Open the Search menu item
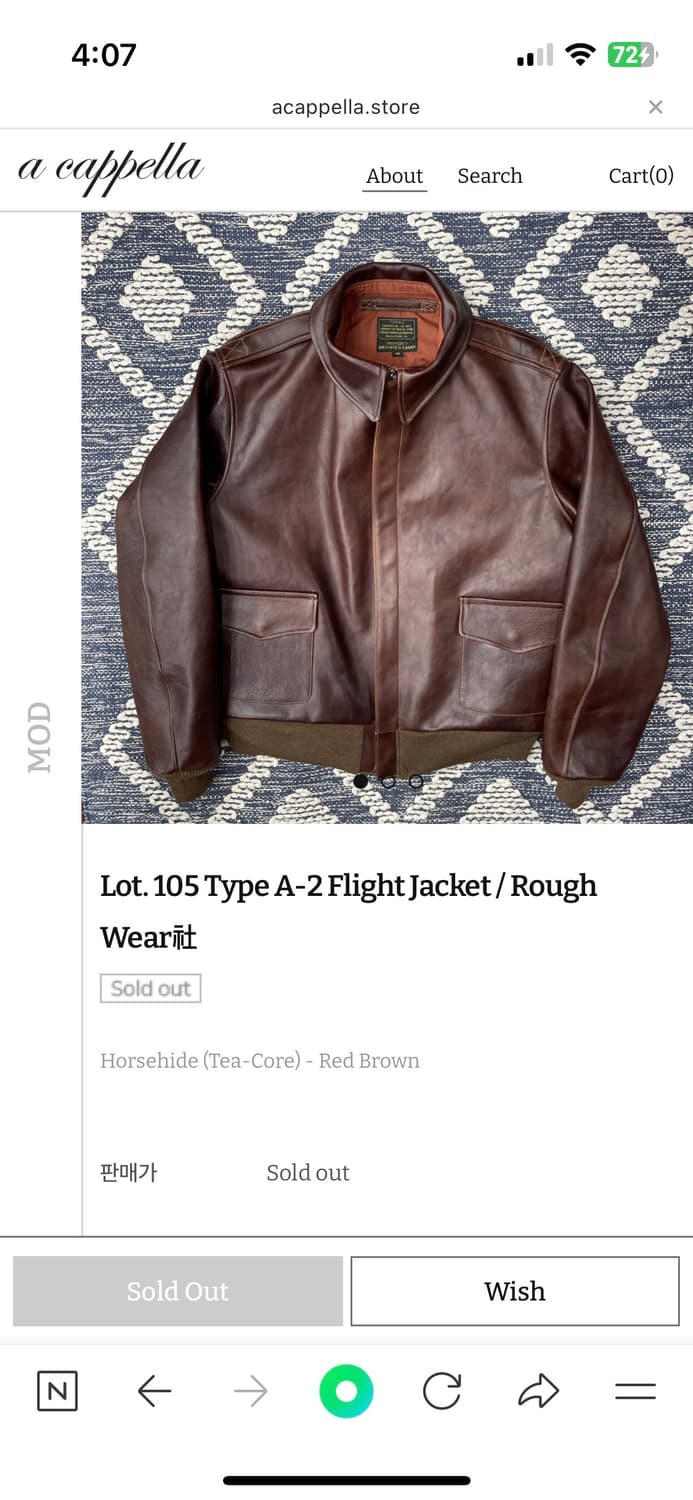 490,176
